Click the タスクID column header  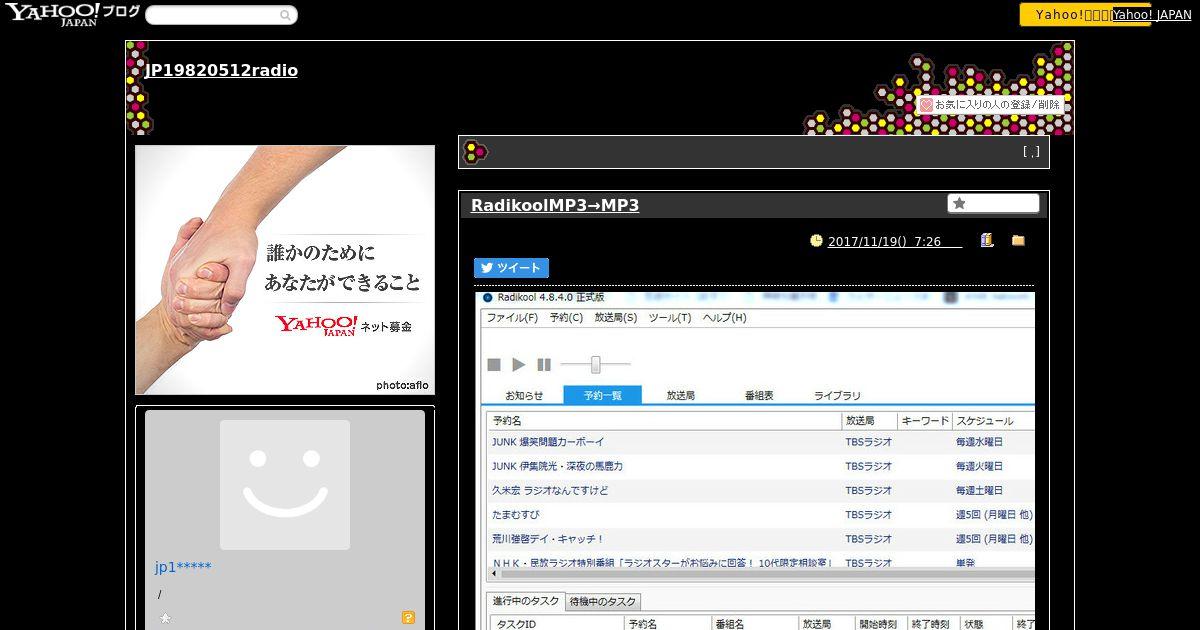pyautogui.click(x=557, y=623)
